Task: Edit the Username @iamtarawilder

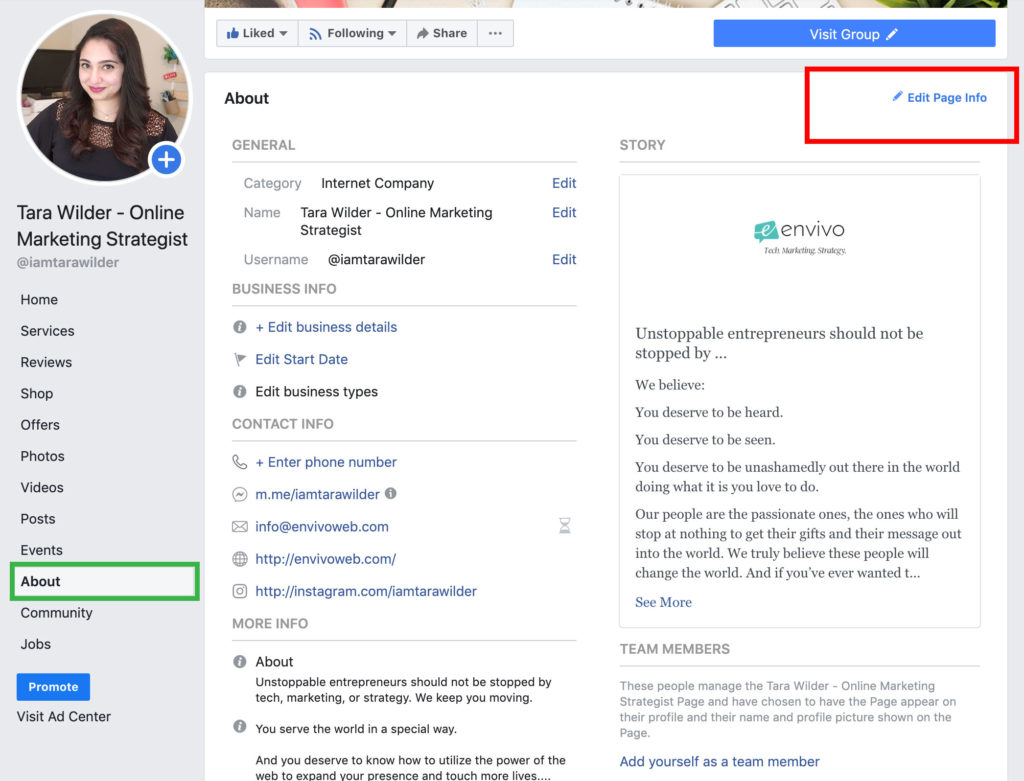Action: coord(564,260)
